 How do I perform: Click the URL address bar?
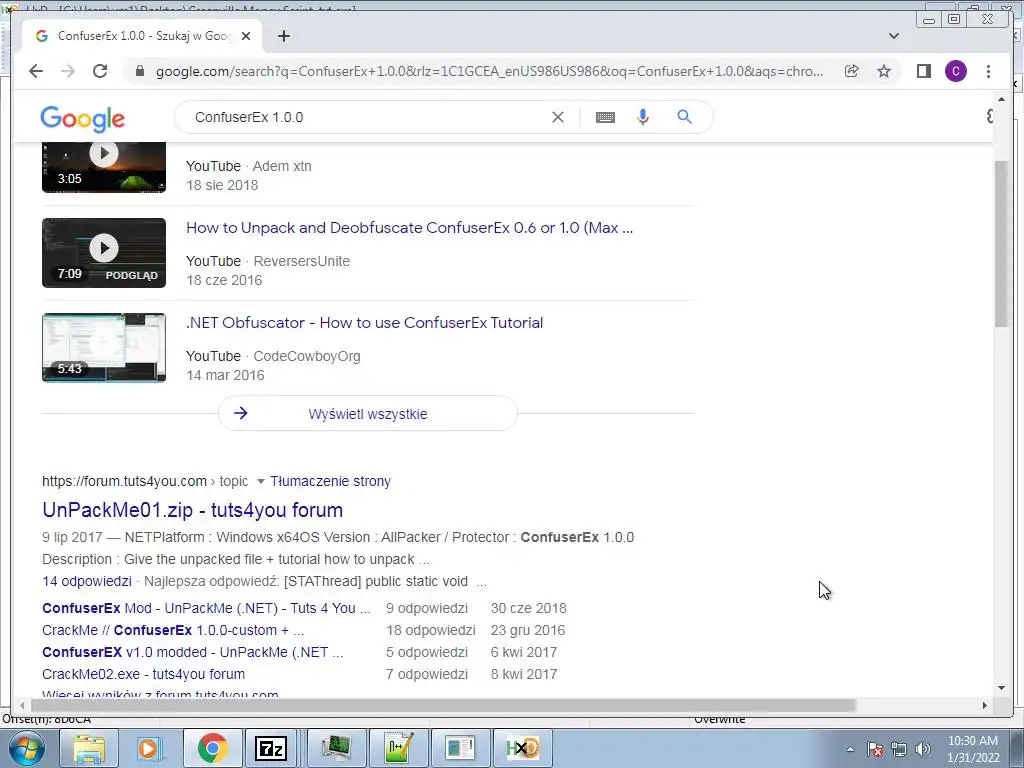click(x=490, y=71)
